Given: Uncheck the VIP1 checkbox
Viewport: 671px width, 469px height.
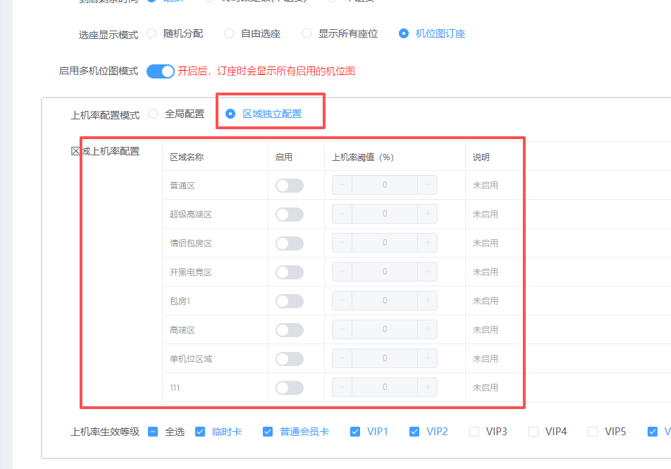Looking at the screenshot, I should coord(355,432).
